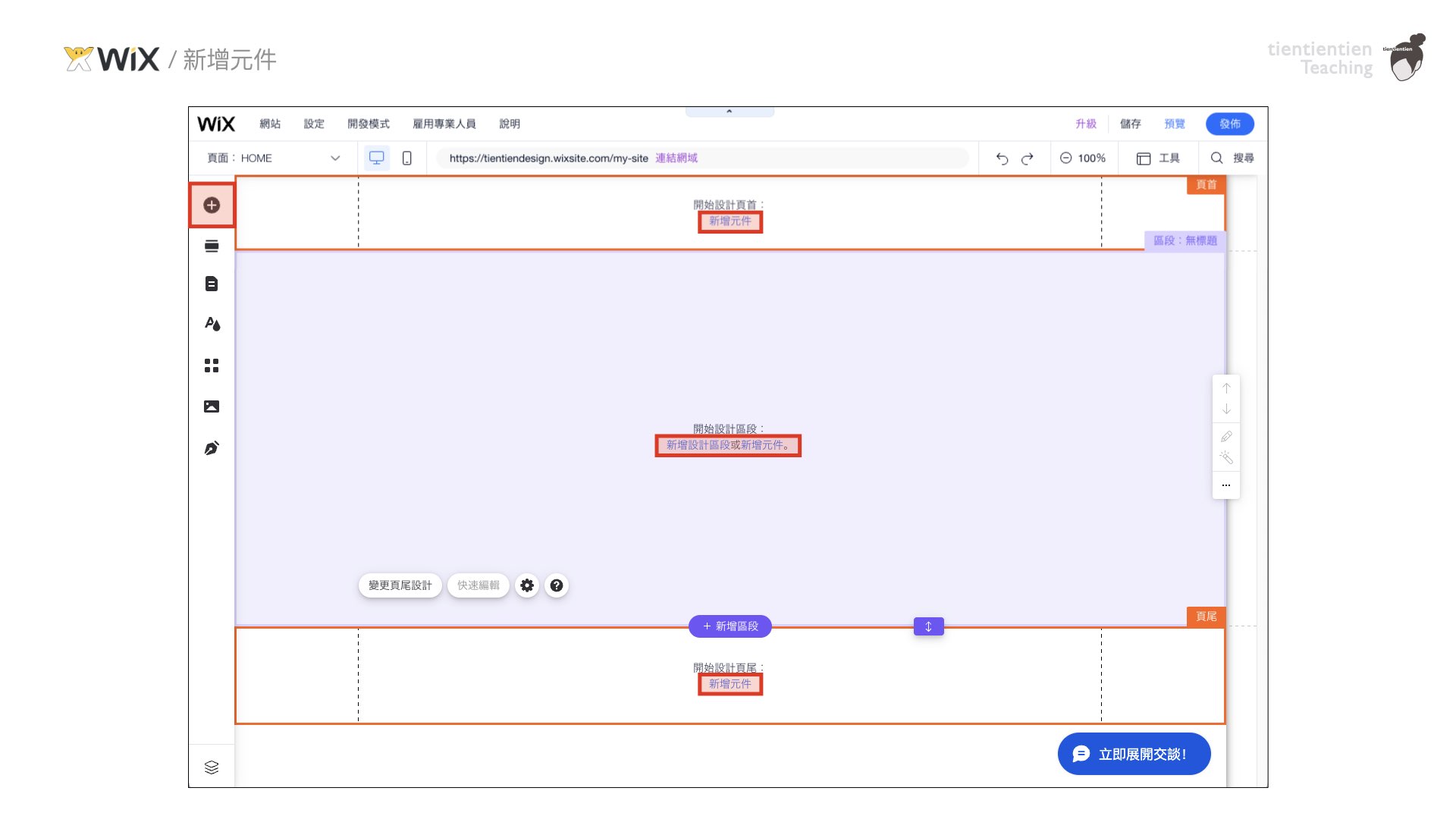Viewport: 1456px width, 819px height.
Task: Click the Add Elements plus icon
Action: [x=212, y=205]
